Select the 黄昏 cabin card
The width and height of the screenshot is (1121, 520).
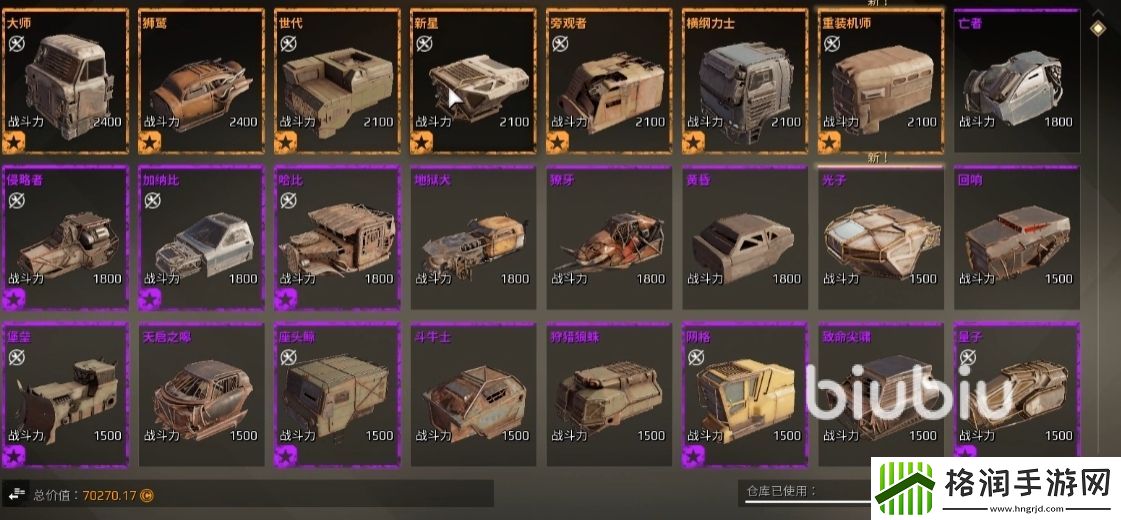(745, 237)
